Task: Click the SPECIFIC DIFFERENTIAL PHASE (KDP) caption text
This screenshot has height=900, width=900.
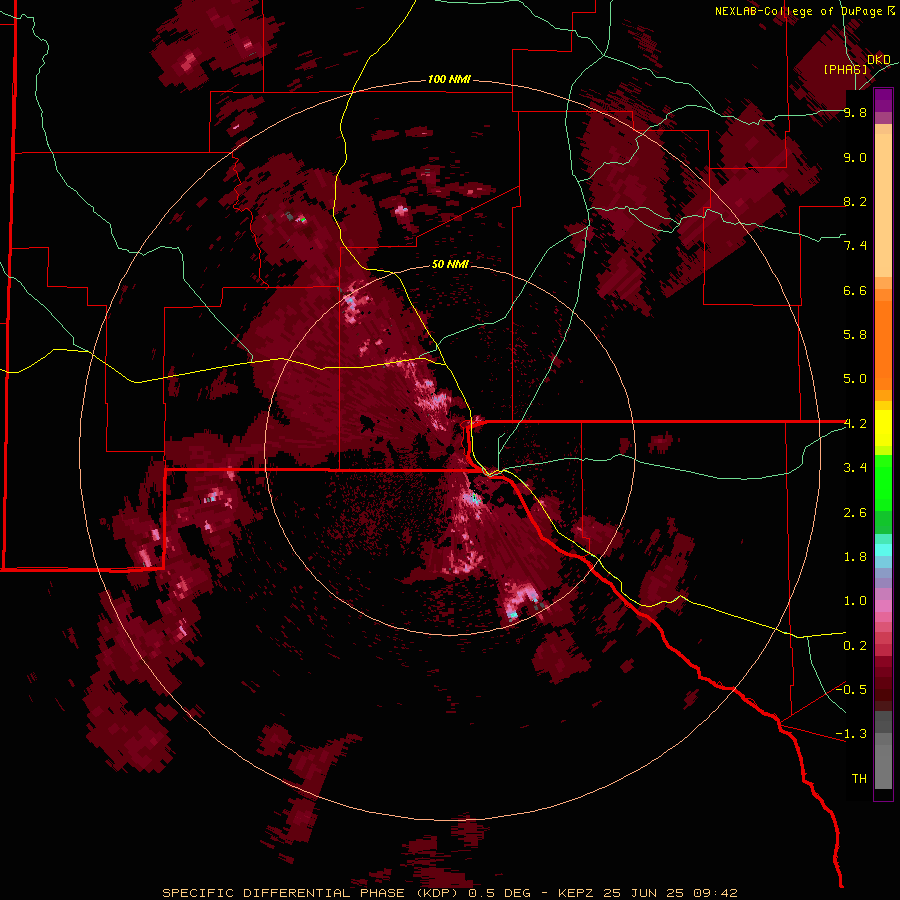Action: click(x=308, y=893)
